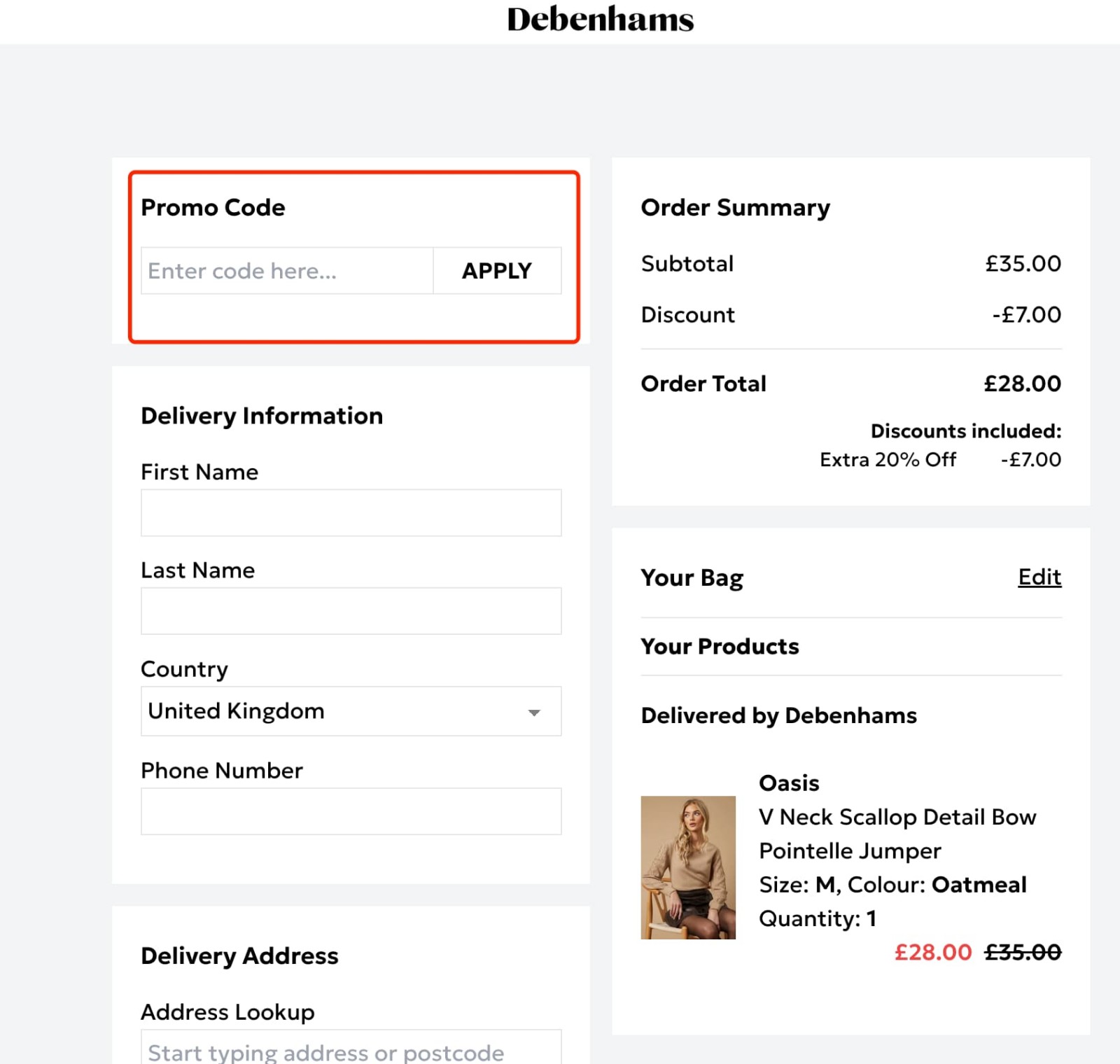
Task: Select the Phone Number field
Action: click(350, 811)
